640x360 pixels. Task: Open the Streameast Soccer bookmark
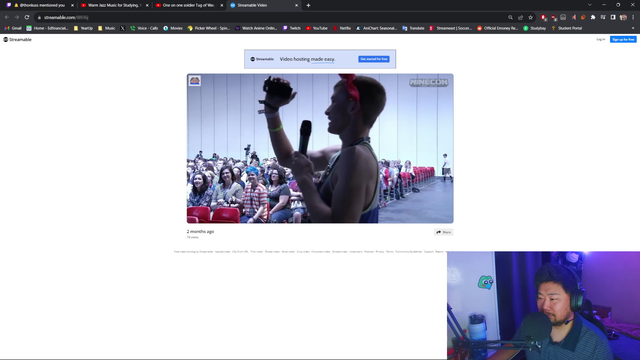point(451,28)
